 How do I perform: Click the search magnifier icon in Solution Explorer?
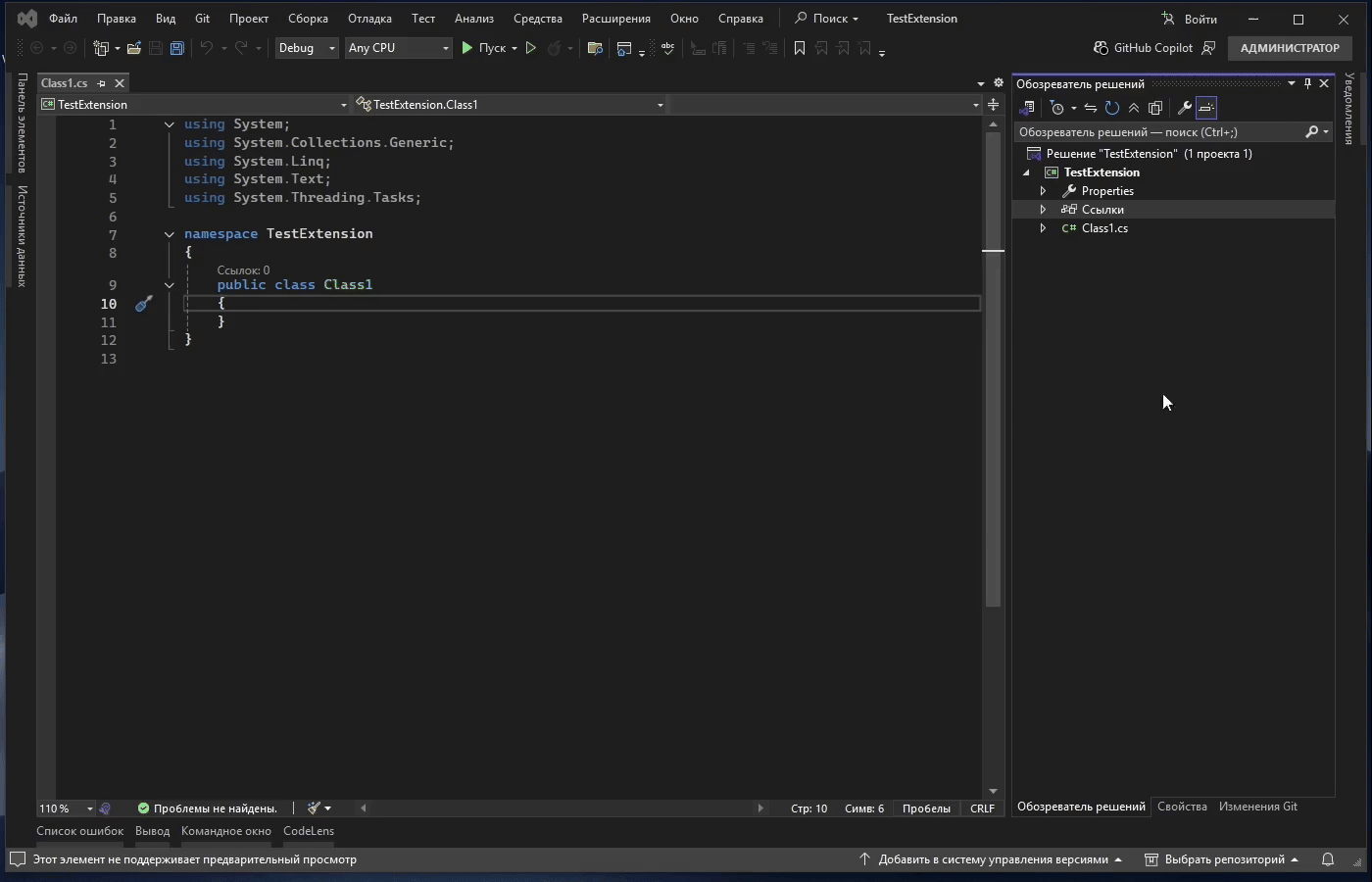pyautogui.click(x=1312, y=131)
